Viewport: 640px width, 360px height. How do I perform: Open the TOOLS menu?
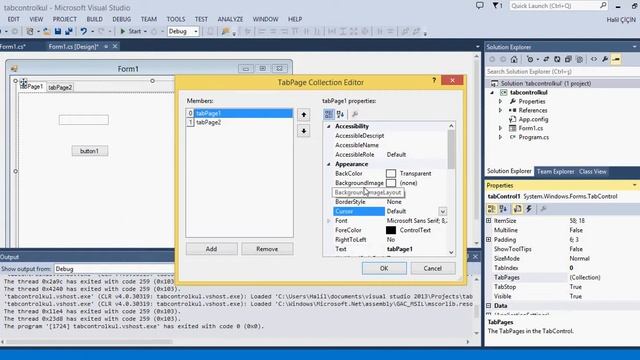(176, 19)
